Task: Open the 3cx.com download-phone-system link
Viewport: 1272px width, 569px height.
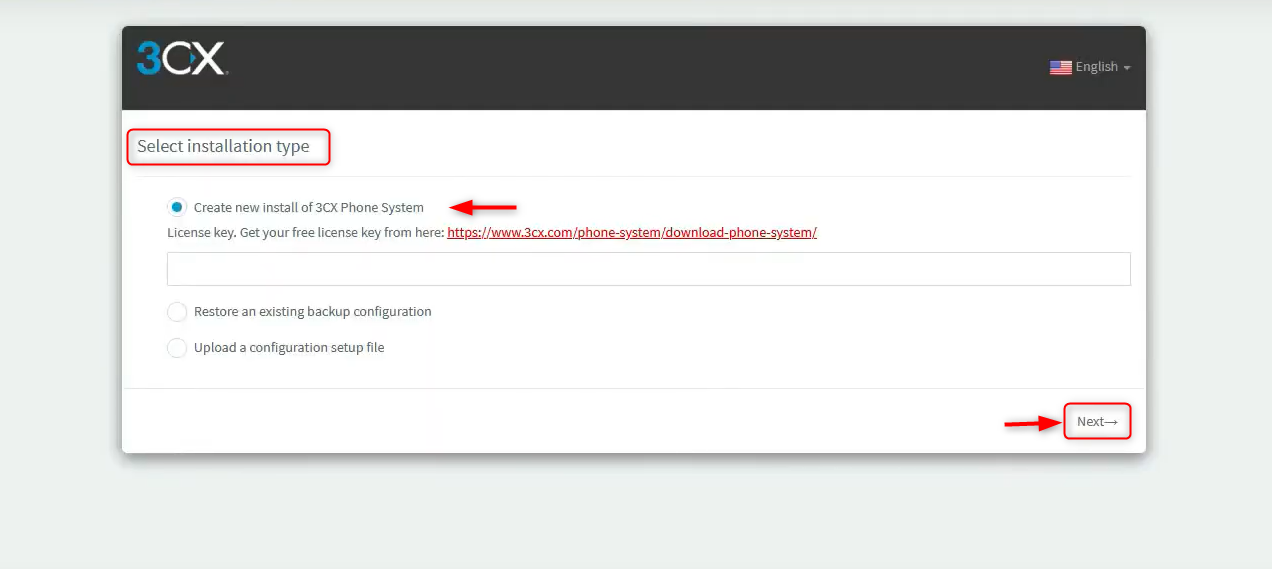Action: [x=632, y=233]
